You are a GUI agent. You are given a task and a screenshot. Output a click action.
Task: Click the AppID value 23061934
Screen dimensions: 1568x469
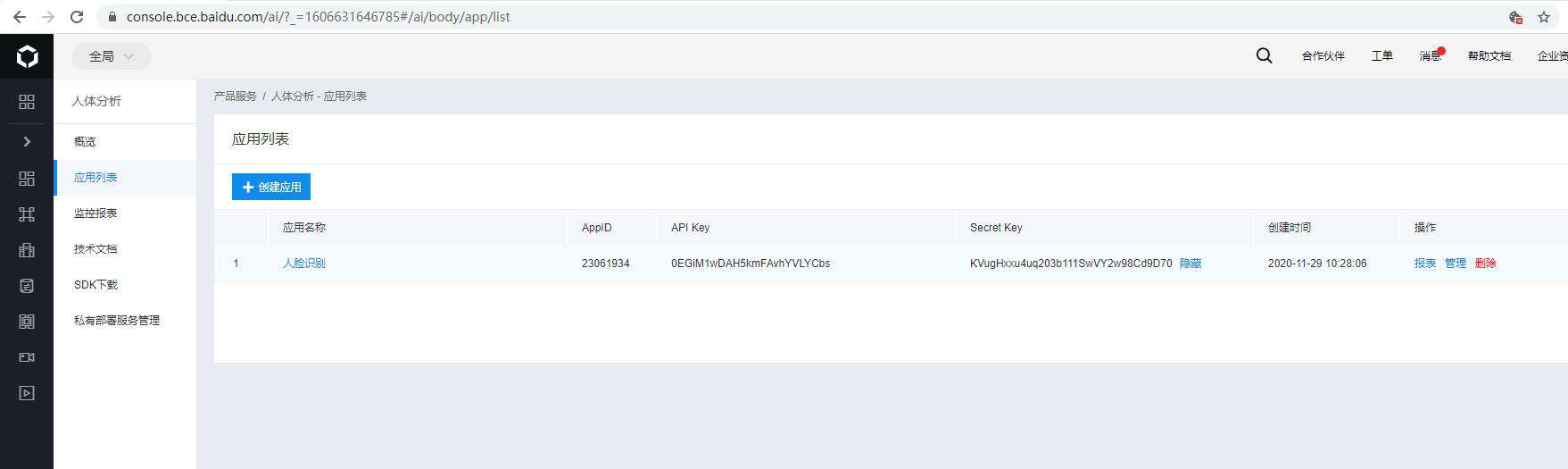point(606,264)
